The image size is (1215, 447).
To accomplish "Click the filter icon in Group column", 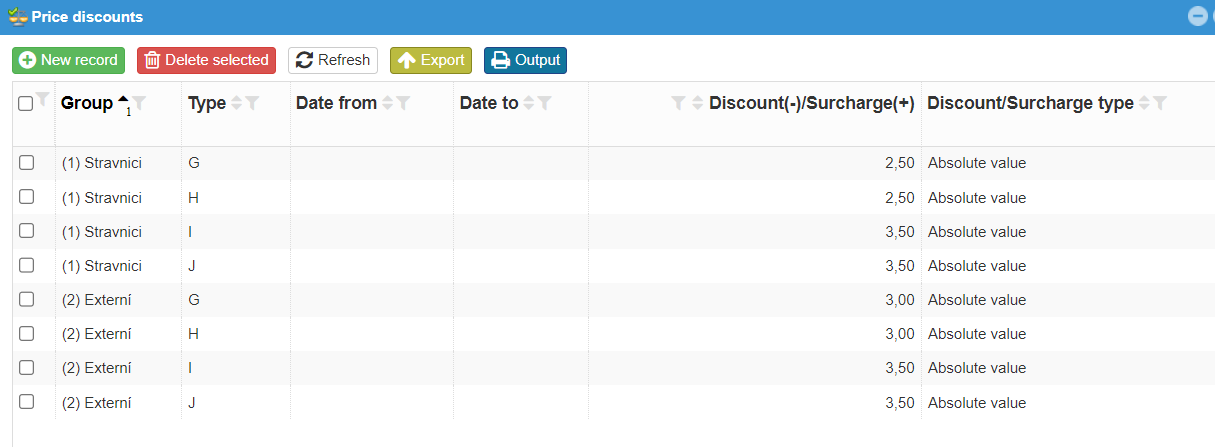I will (x=139, y=103).
